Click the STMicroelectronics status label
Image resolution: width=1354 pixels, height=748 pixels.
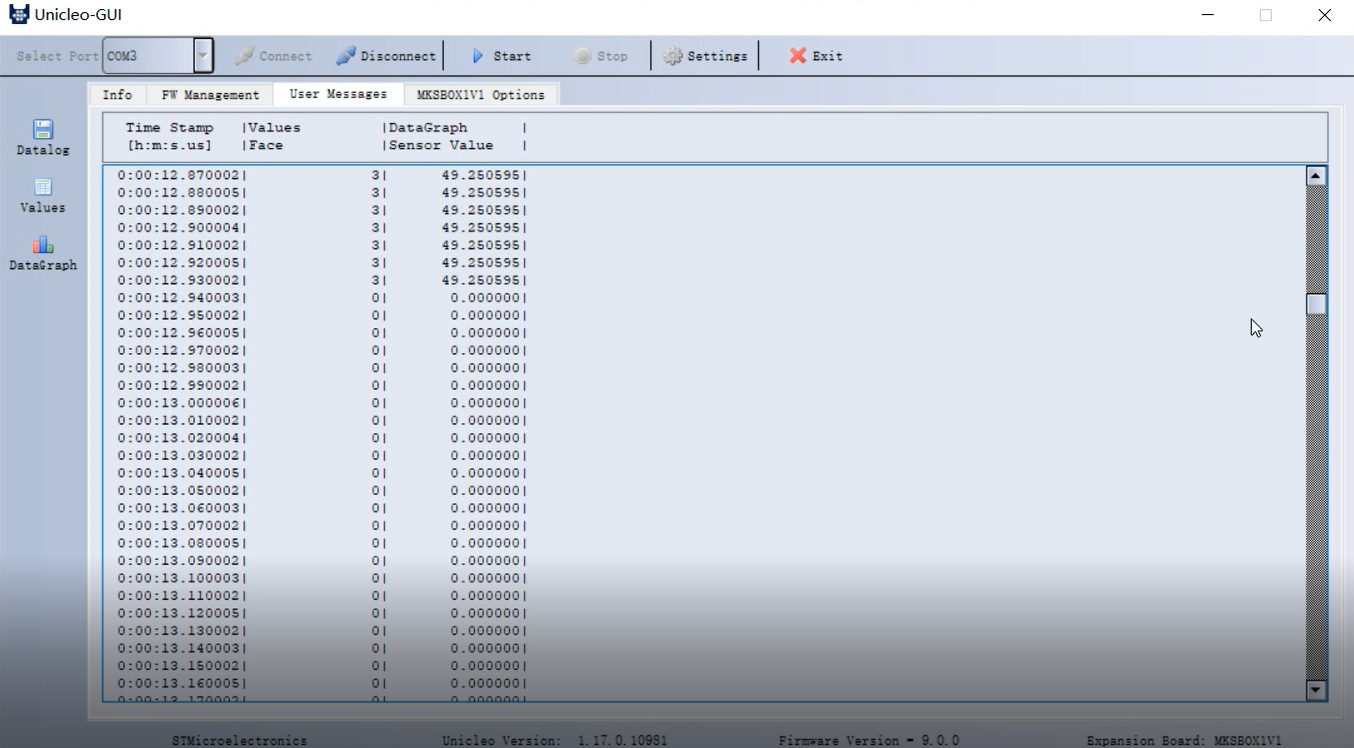click(x=240, y=741)
